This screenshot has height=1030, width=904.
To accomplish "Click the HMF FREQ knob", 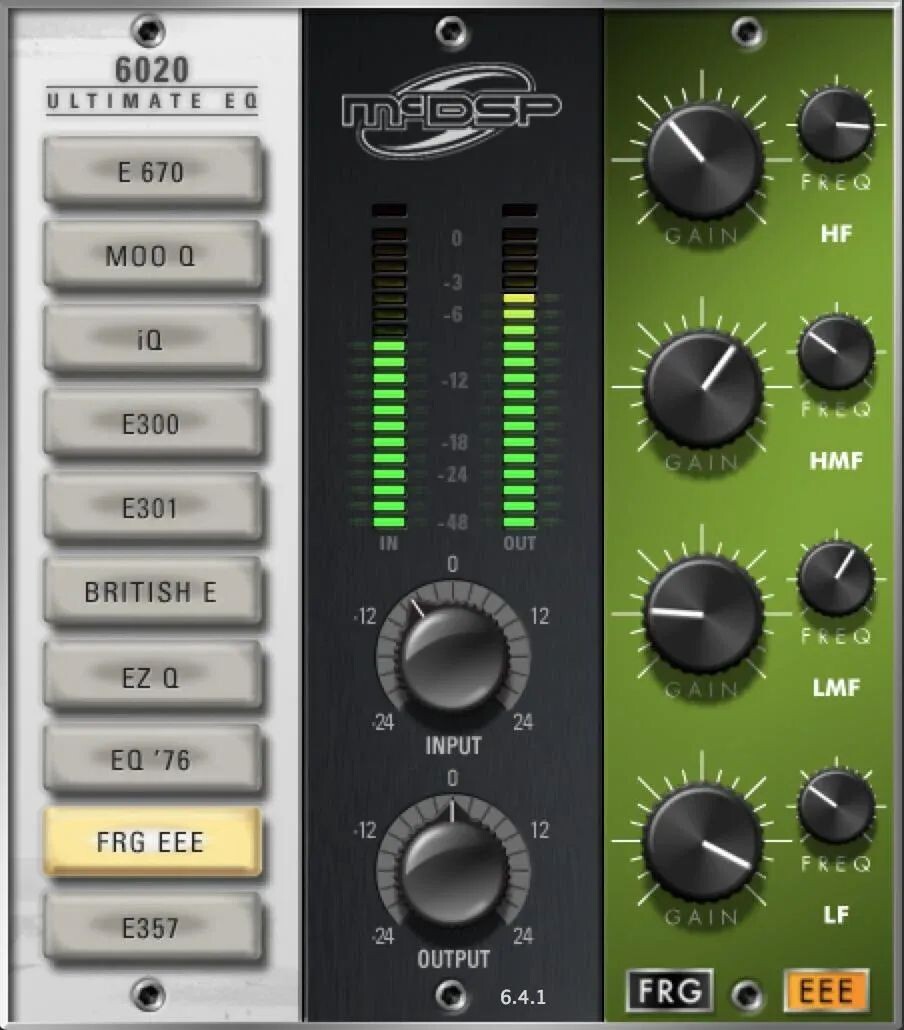I will click(836, 351).
